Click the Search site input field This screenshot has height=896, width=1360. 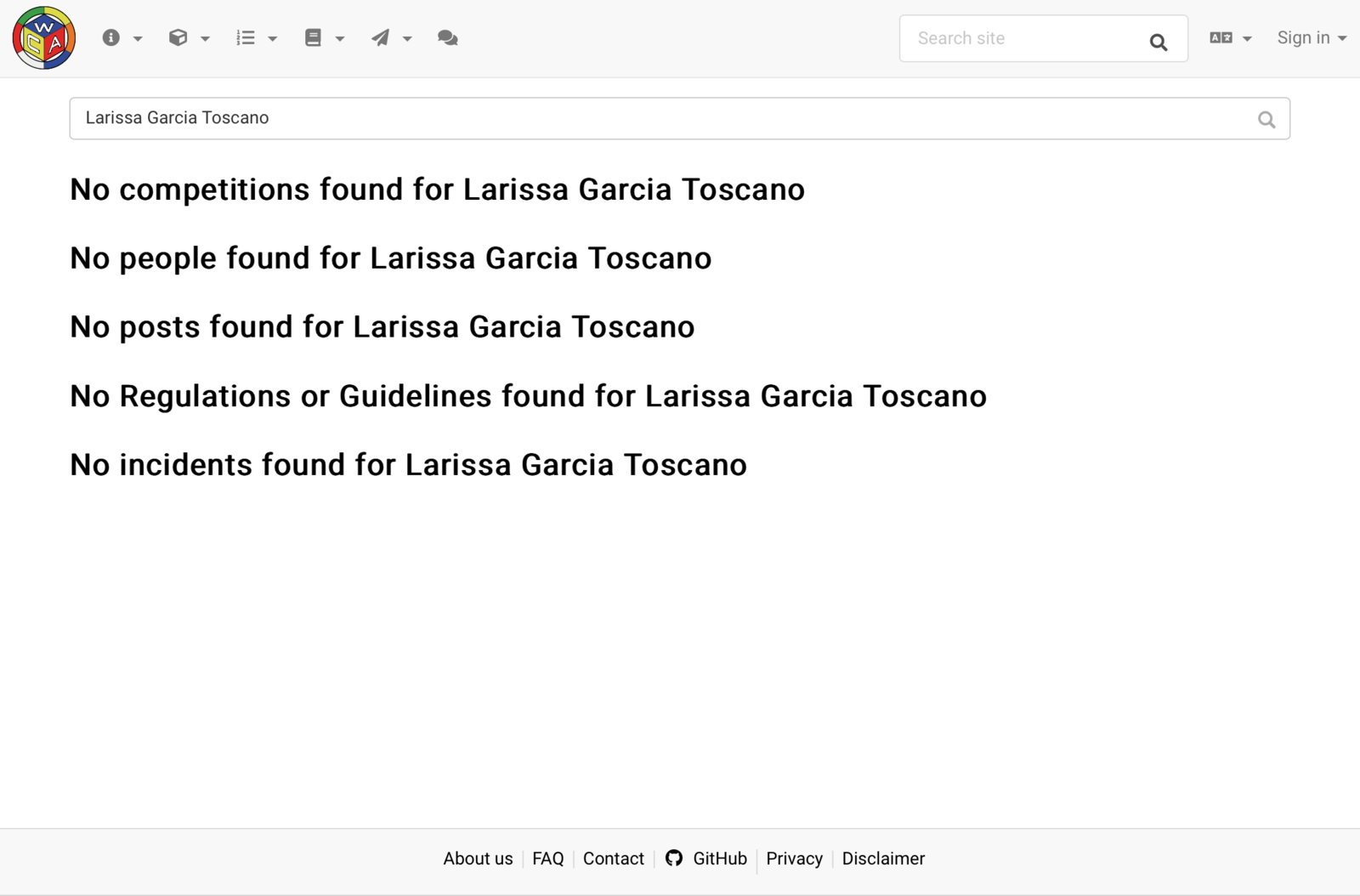click(1024, 38)
